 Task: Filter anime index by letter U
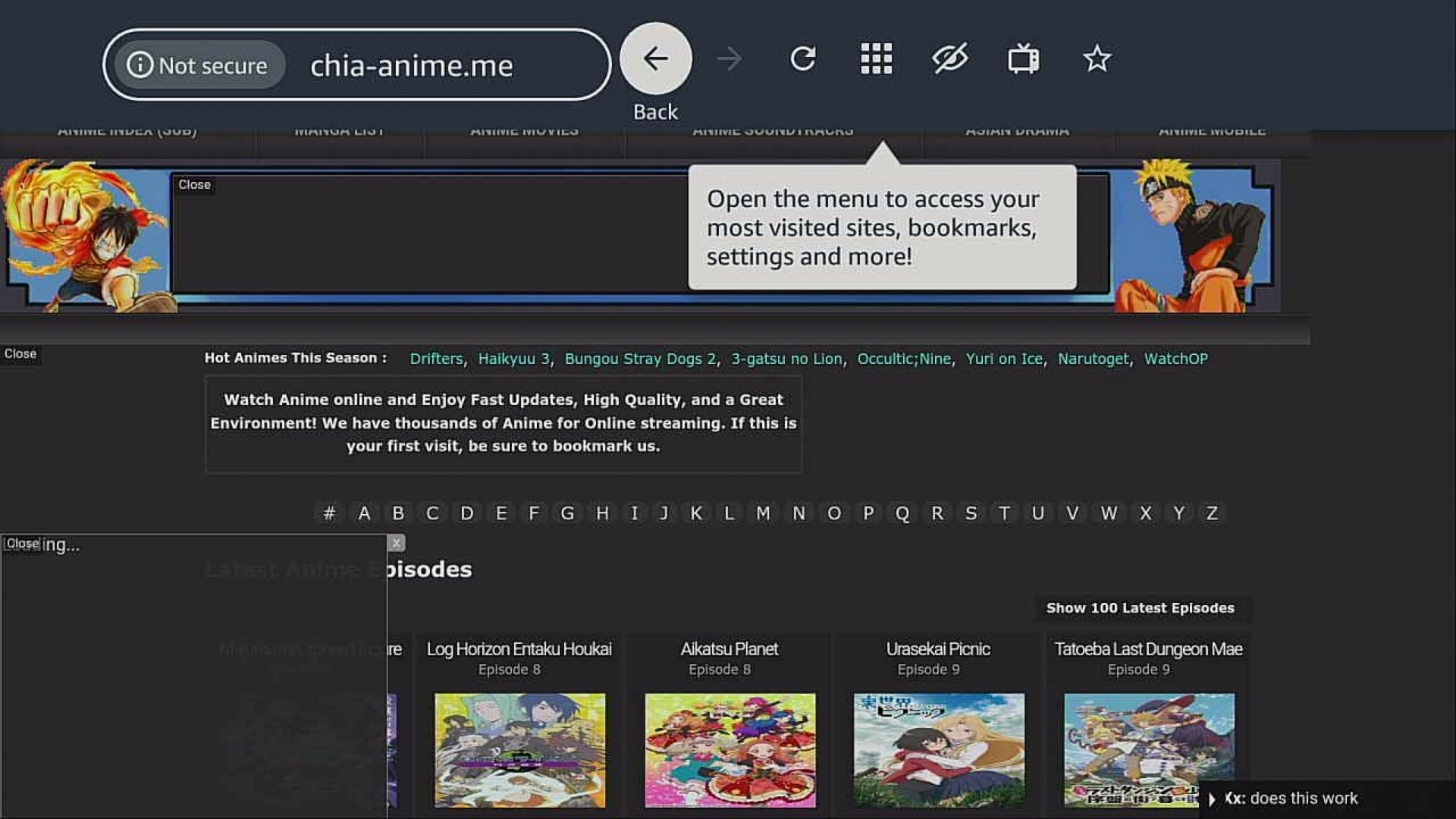(x=1038, y=513)
